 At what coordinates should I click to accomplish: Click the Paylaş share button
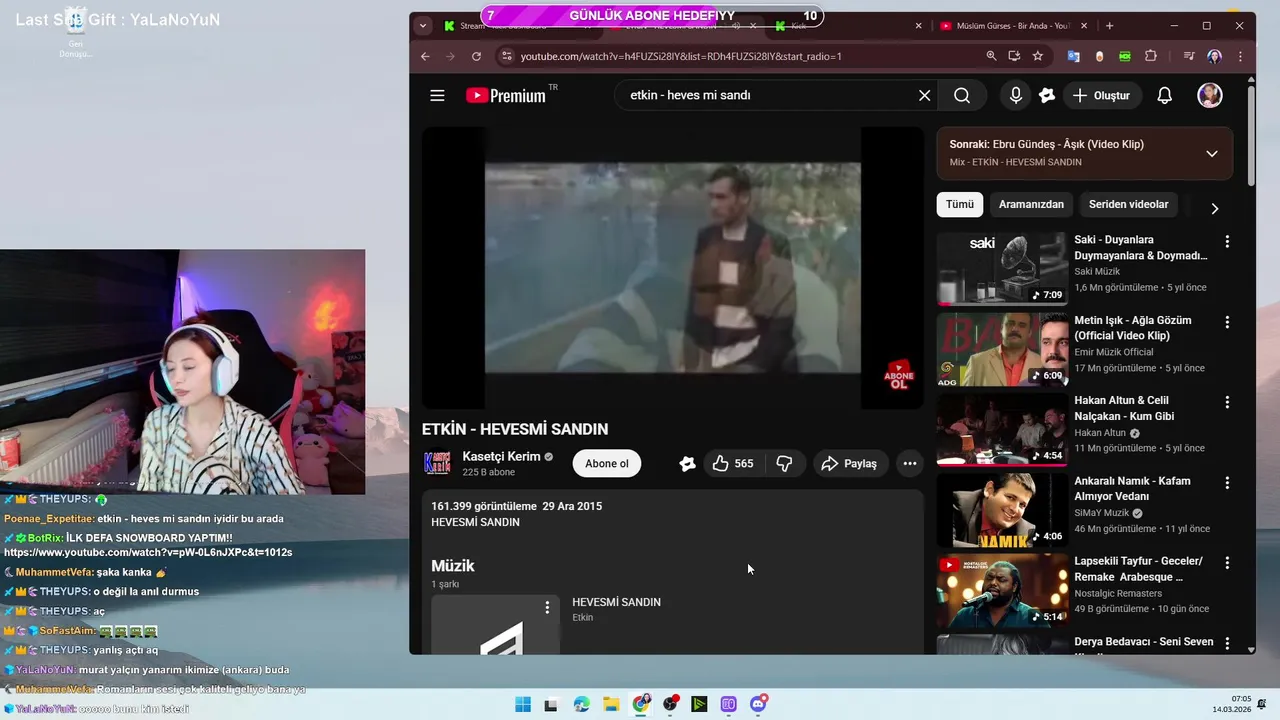click(x=849, y=464)
